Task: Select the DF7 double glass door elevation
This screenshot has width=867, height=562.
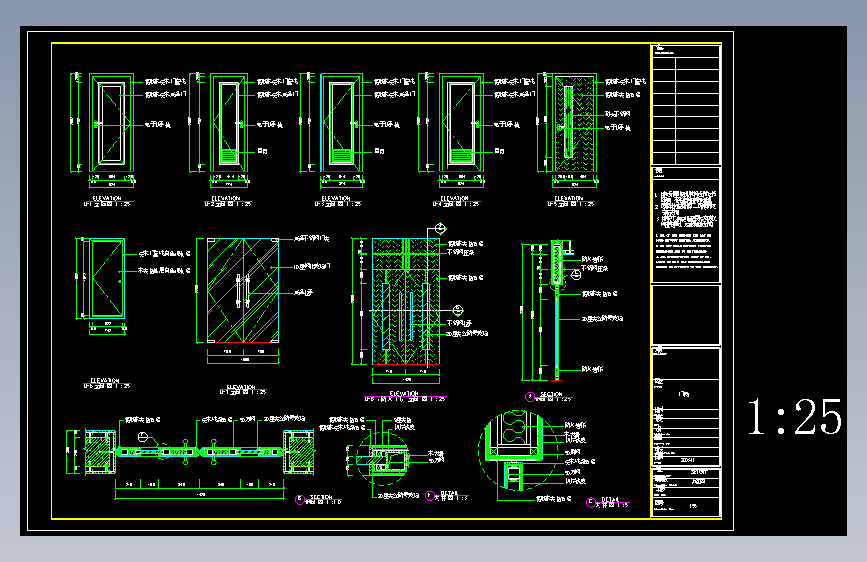Action: (x=243, y=291)
